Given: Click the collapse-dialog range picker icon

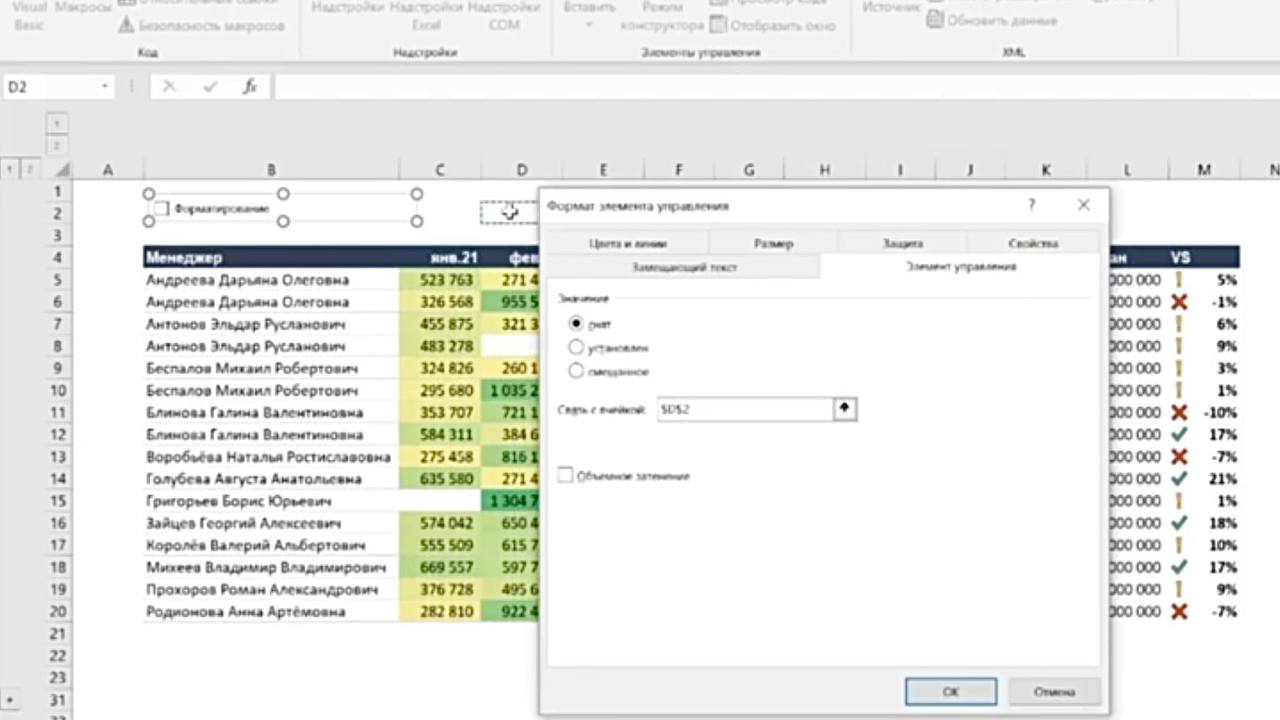Looking at the screenshot, I should click(845, 409).
